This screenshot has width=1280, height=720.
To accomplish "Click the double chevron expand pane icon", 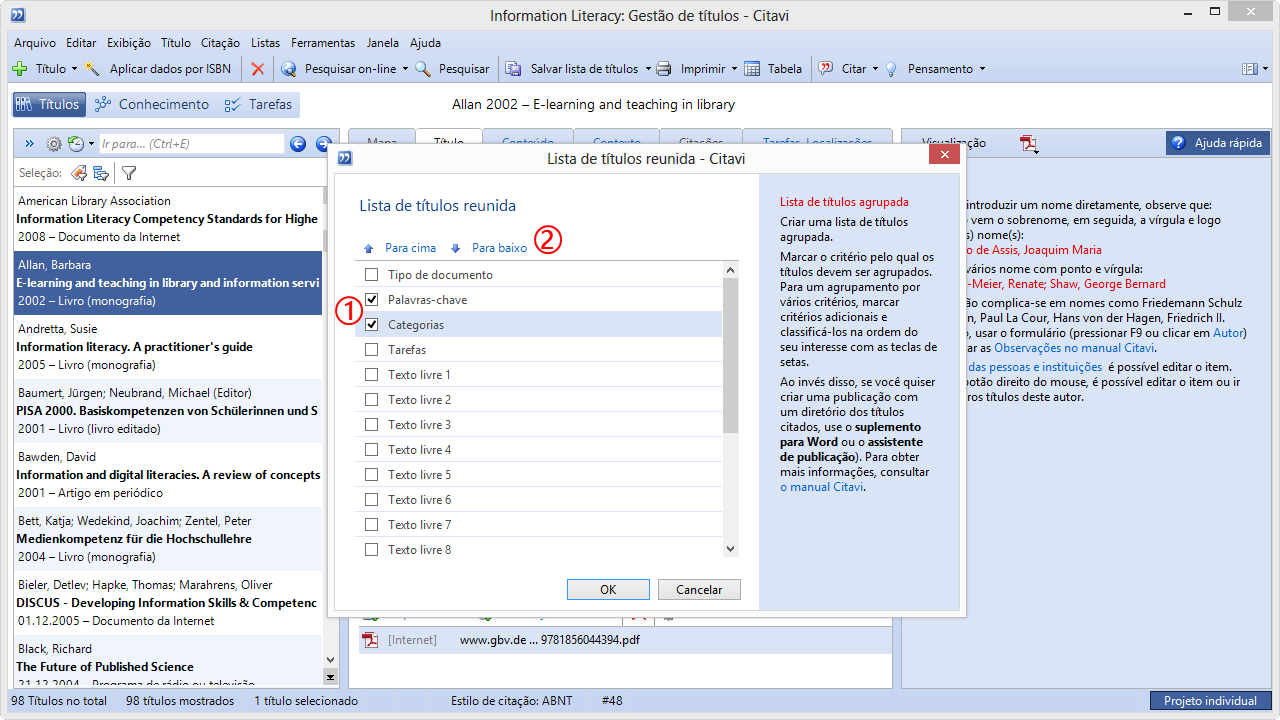I will [29, 144].
